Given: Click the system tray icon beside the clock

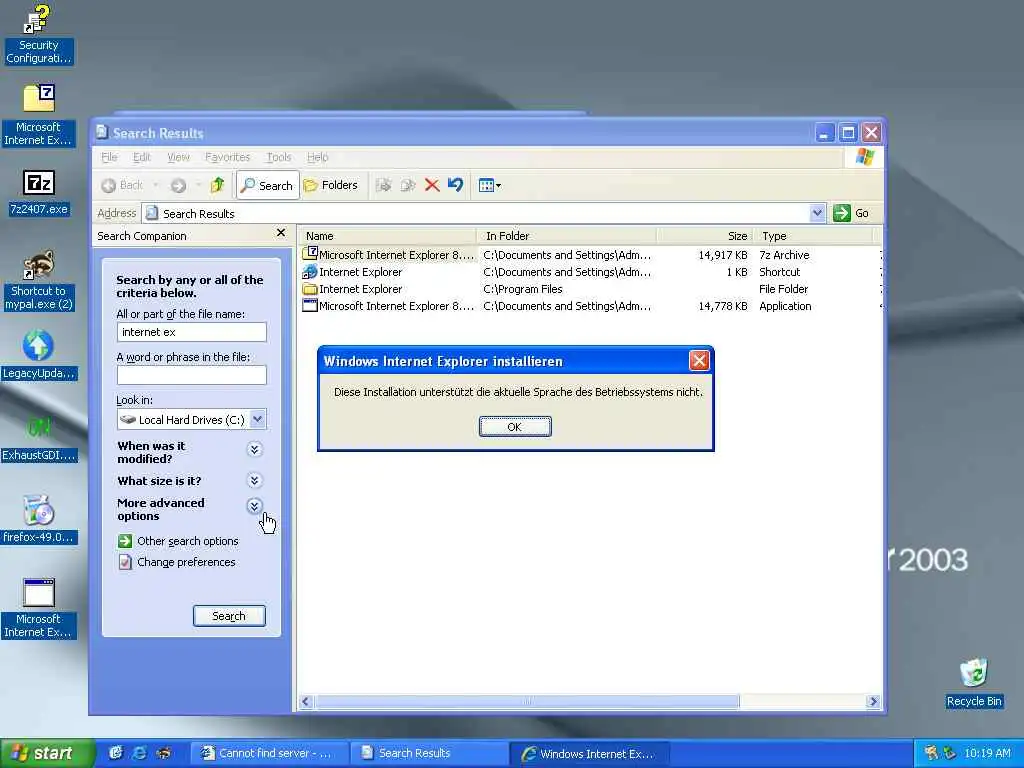Looking at the screenshot, I should click(x=950, y=753).
